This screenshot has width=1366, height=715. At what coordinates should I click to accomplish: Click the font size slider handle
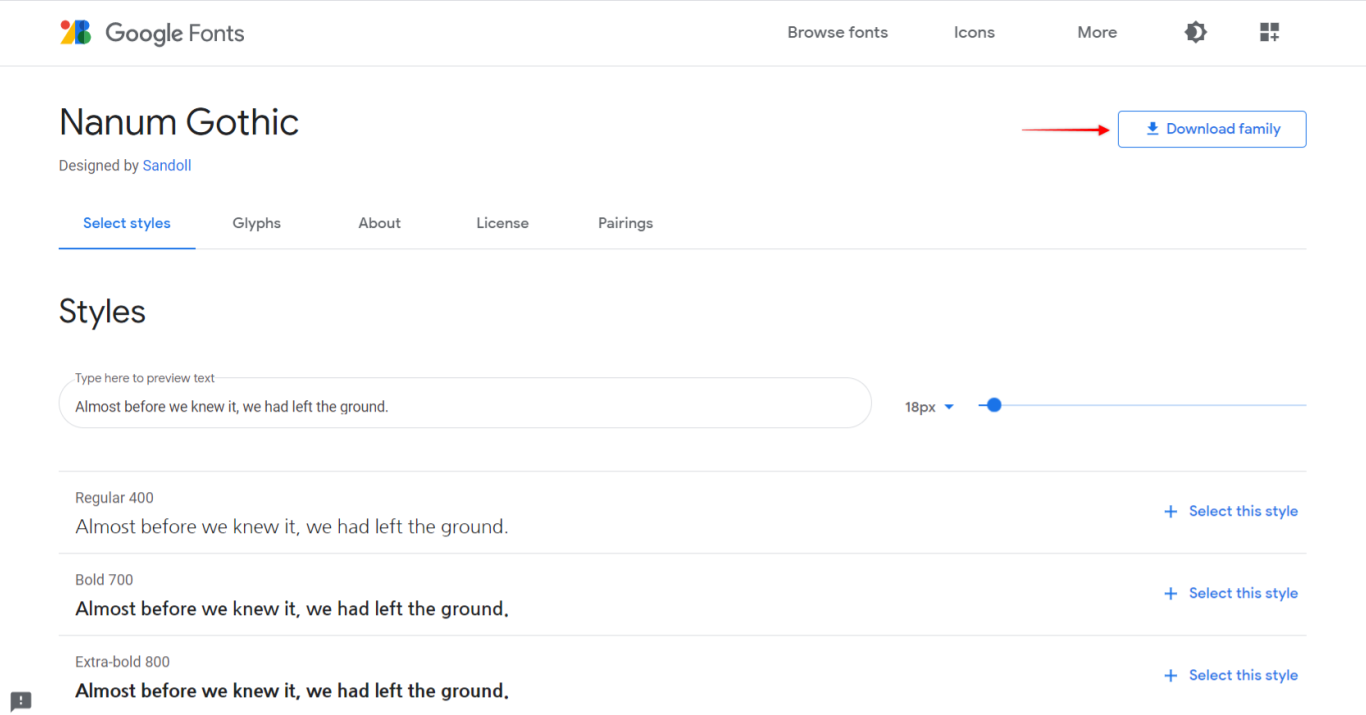993,405
